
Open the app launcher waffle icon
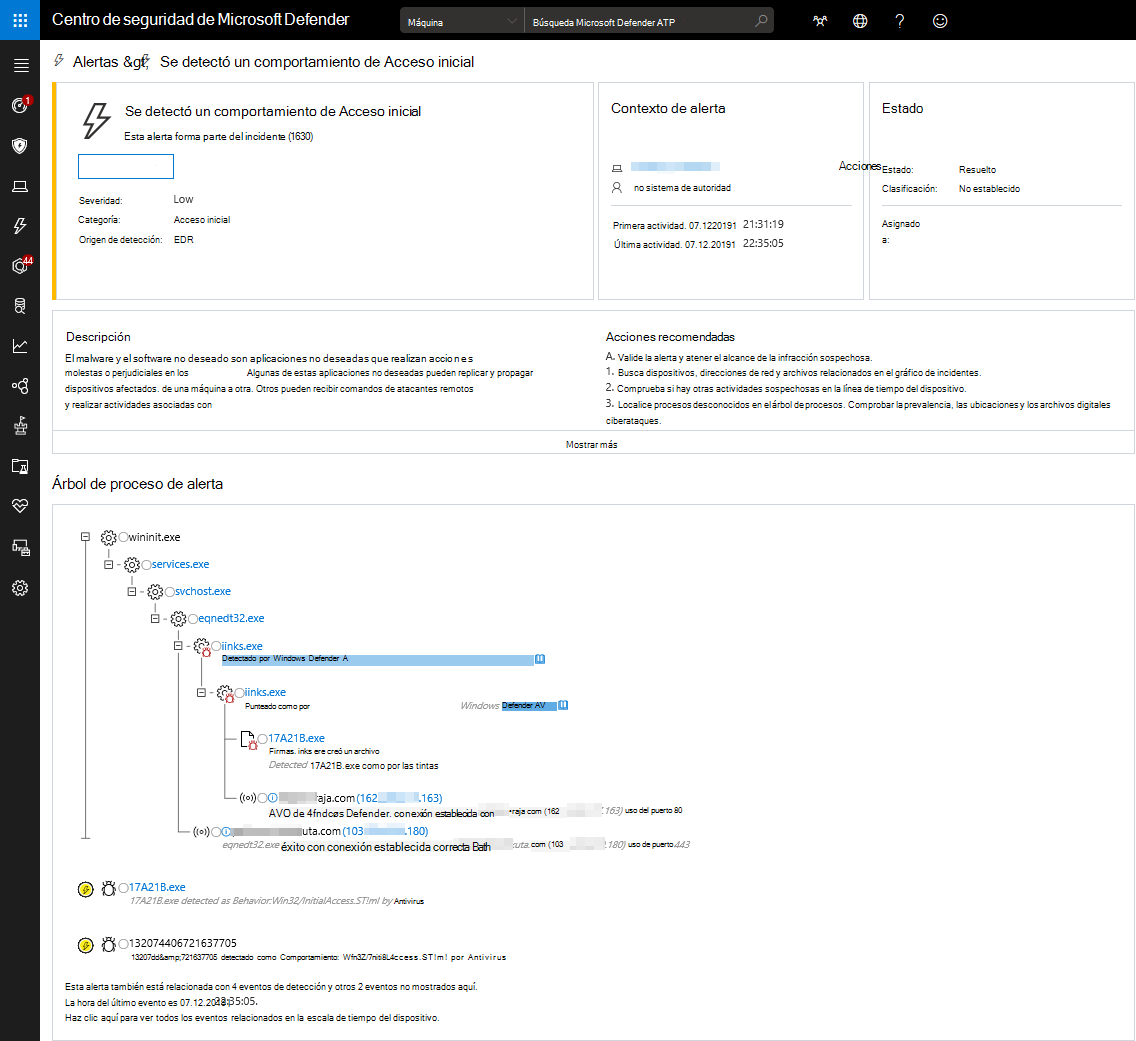coord(20,20)
